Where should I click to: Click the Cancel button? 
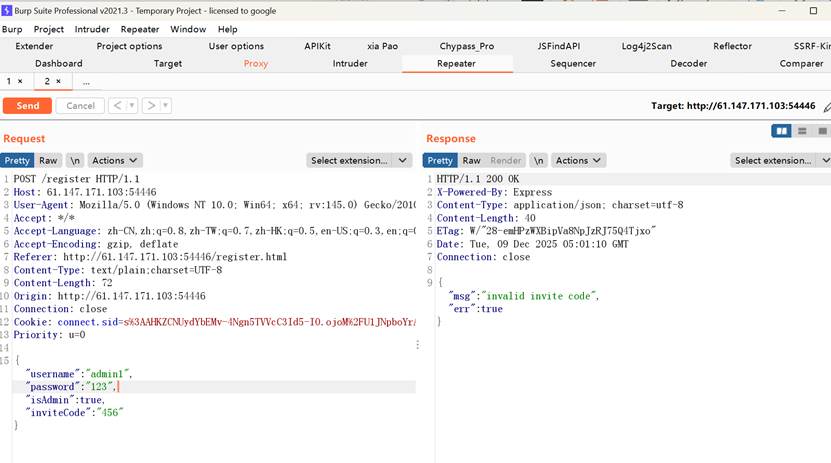(x=81, y=105)
